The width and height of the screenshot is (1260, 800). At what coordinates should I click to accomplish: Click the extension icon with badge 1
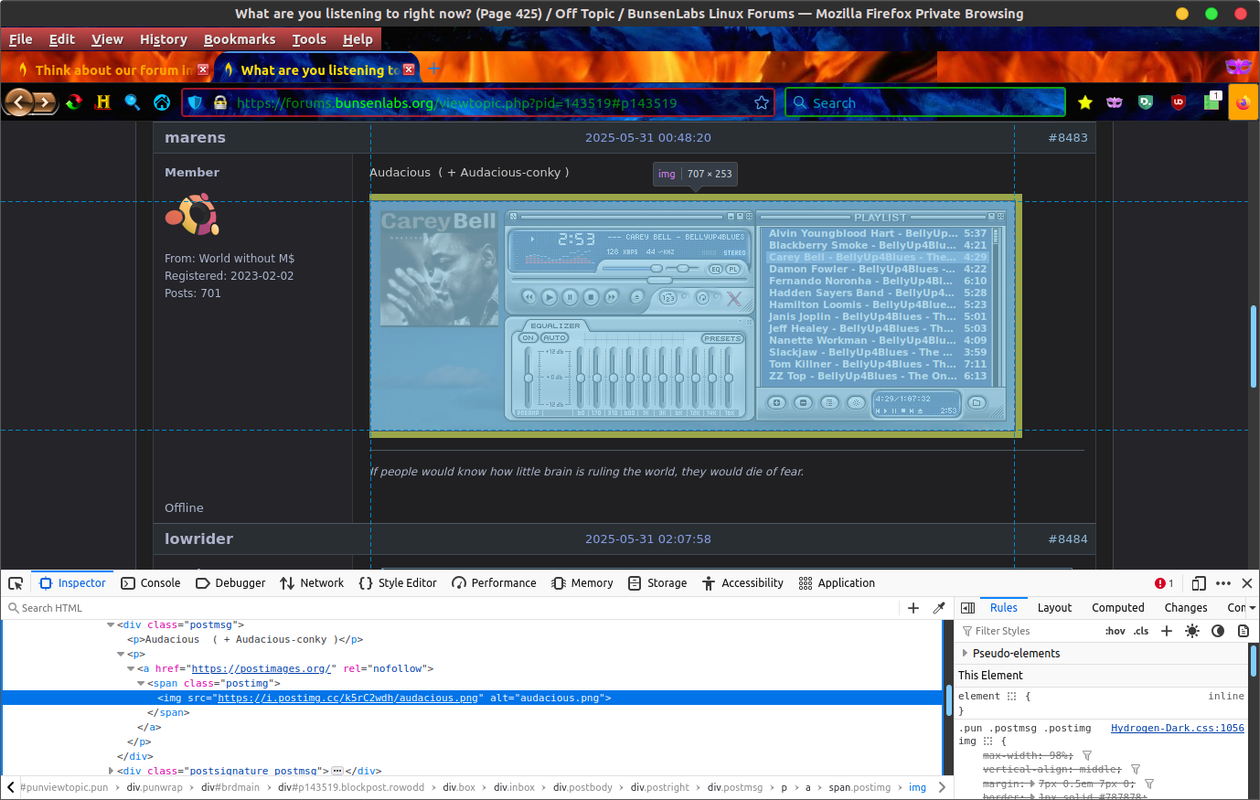pos(1211,101)
